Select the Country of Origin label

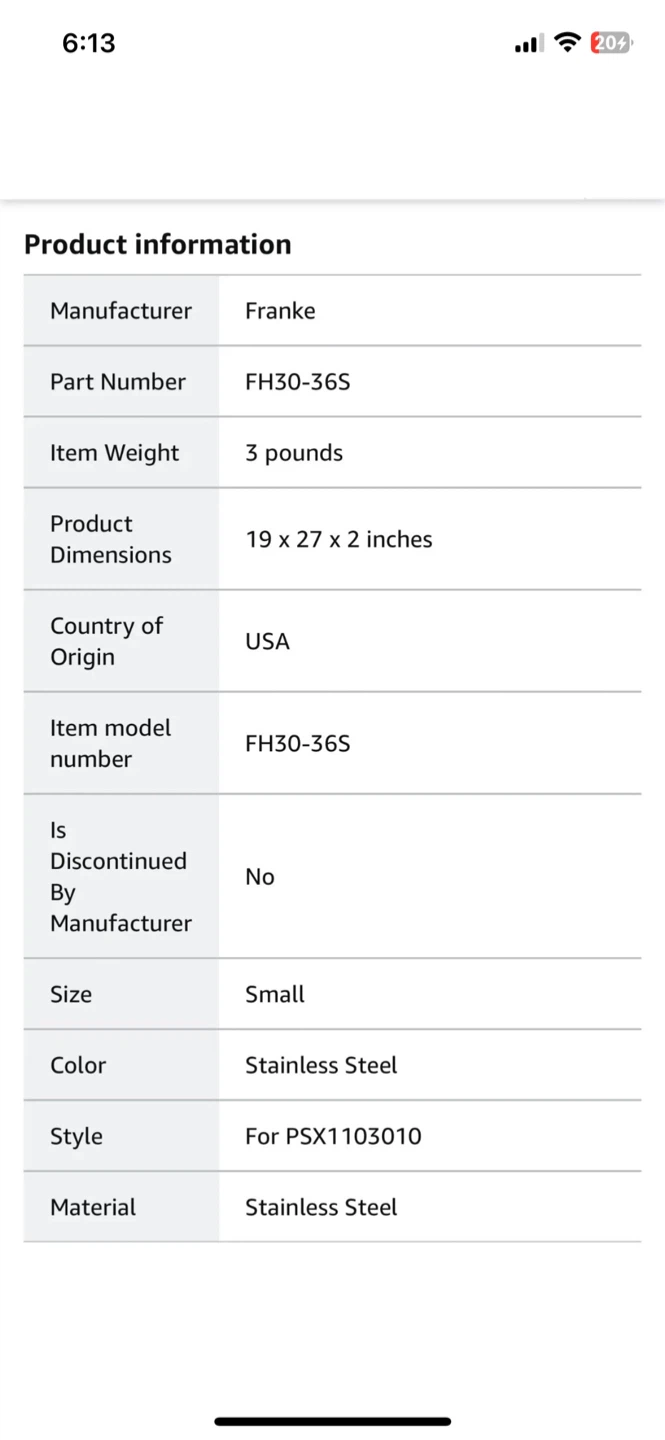pos(106,641)
